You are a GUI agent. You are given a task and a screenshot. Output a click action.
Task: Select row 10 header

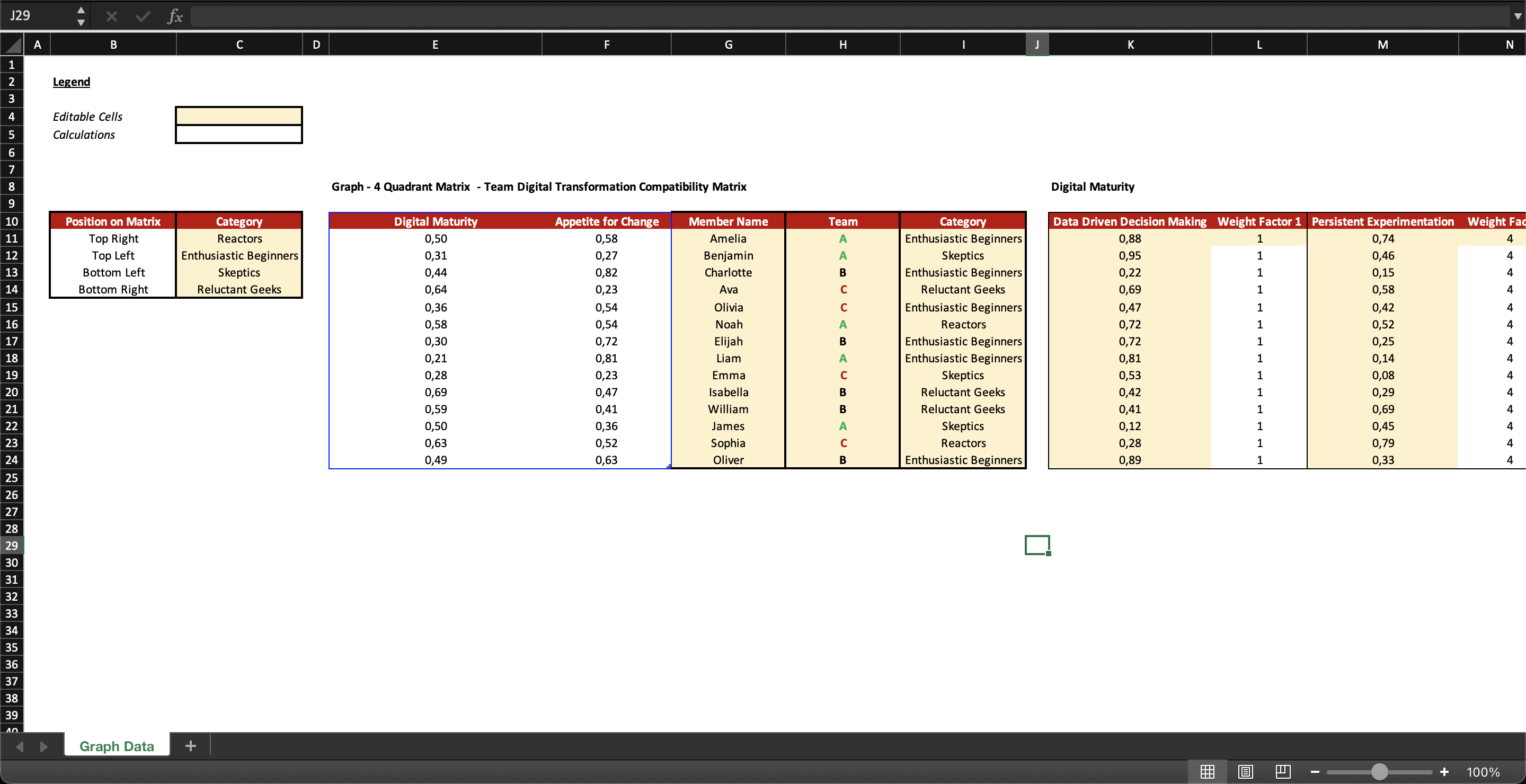pyautogui.click(x=12, y=221)
